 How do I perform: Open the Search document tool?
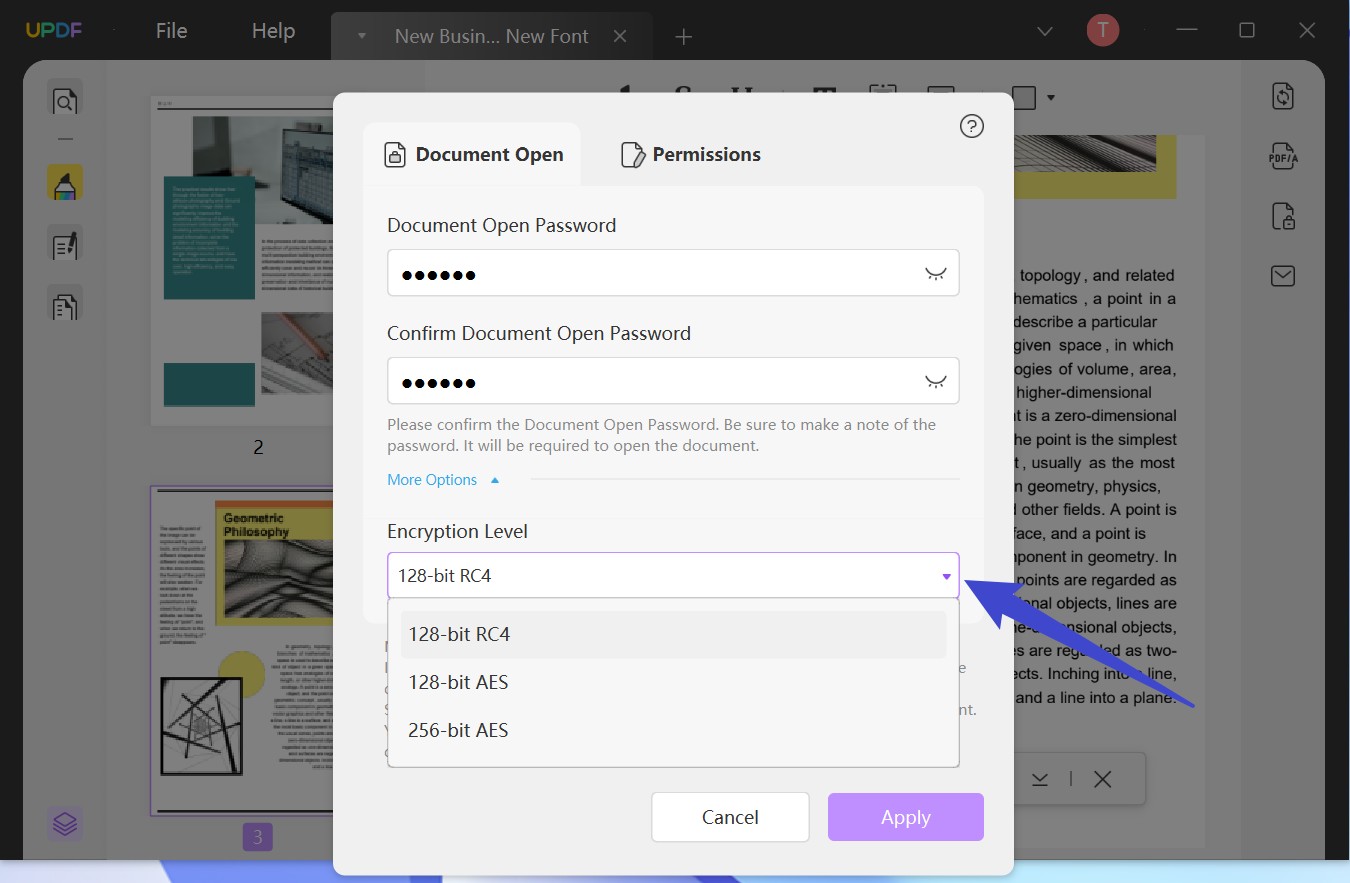pyautogui.click(x=64, y=101)
